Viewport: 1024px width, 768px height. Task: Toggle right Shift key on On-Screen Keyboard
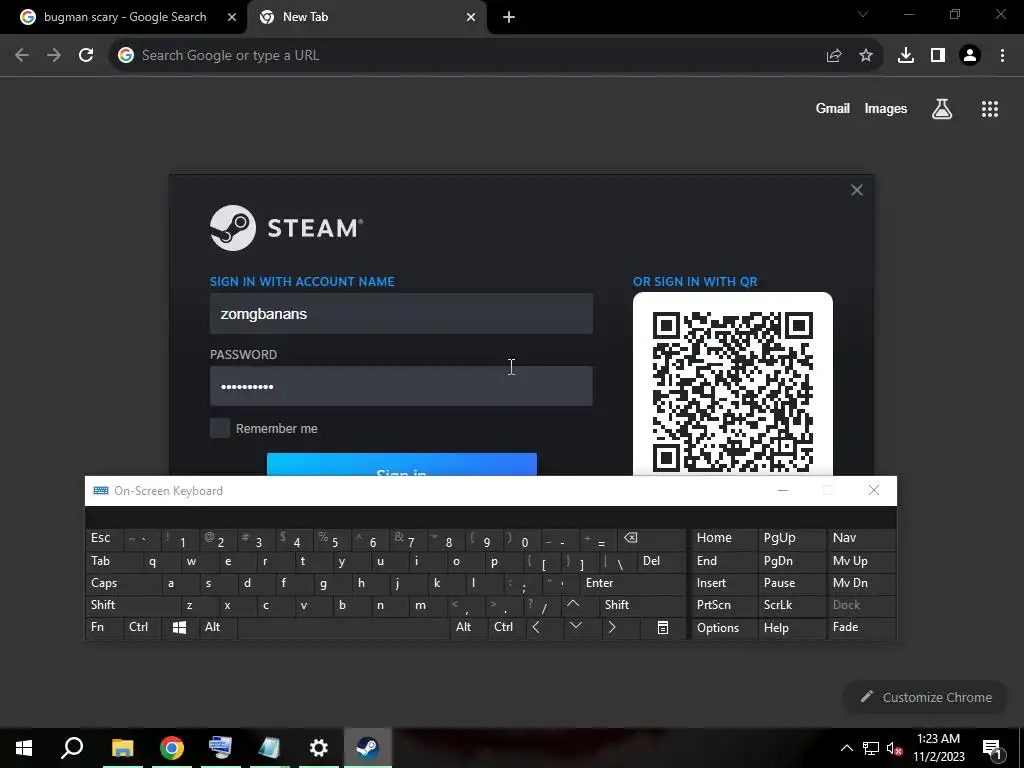tap(643, 605)
